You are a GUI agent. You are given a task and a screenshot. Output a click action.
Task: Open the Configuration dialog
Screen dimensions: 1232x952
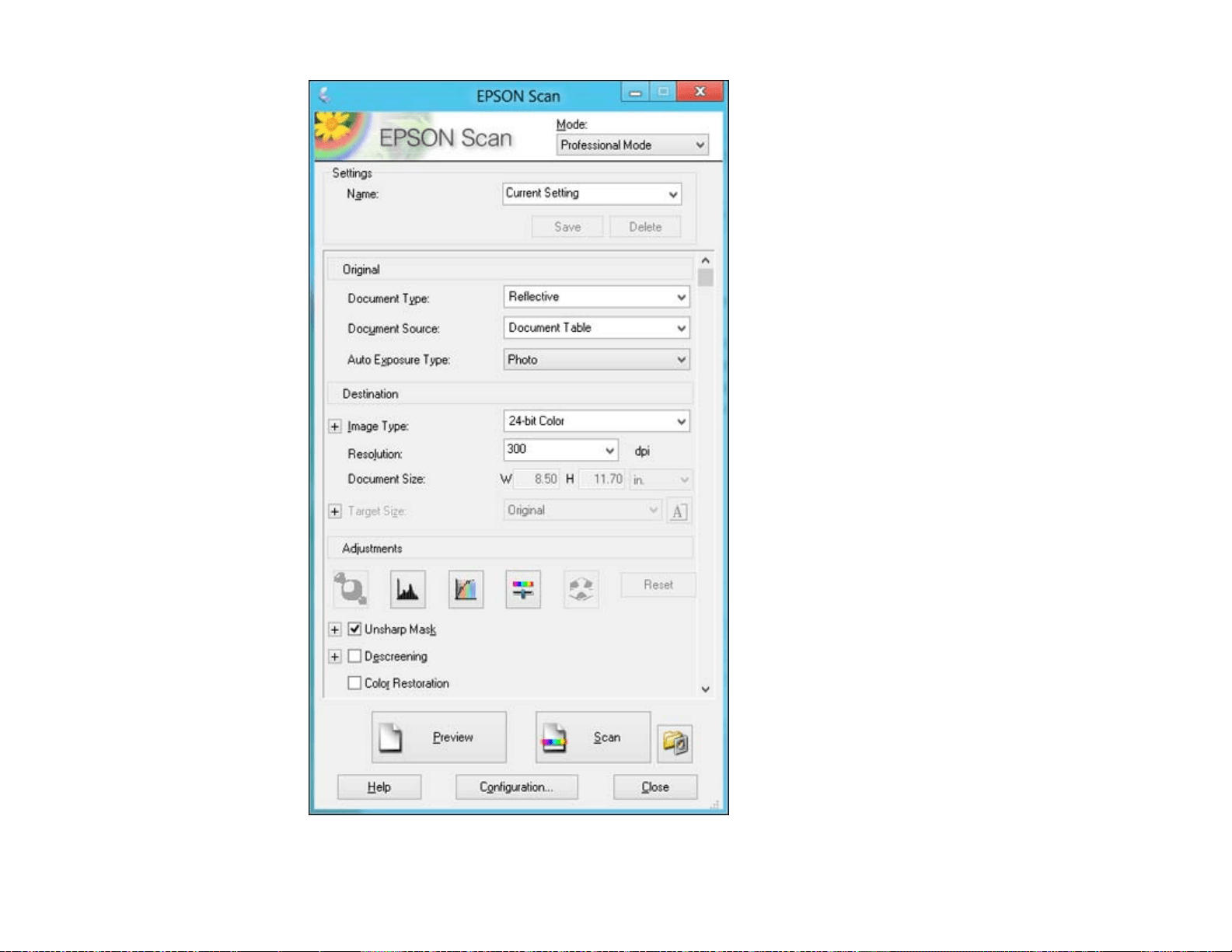[x=517, y=787]
